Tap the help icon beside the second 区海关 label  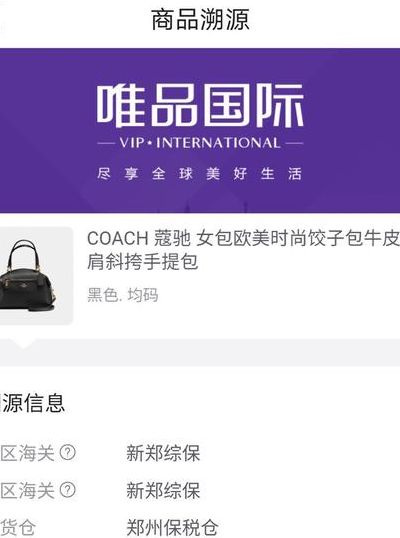pos(68,490)
